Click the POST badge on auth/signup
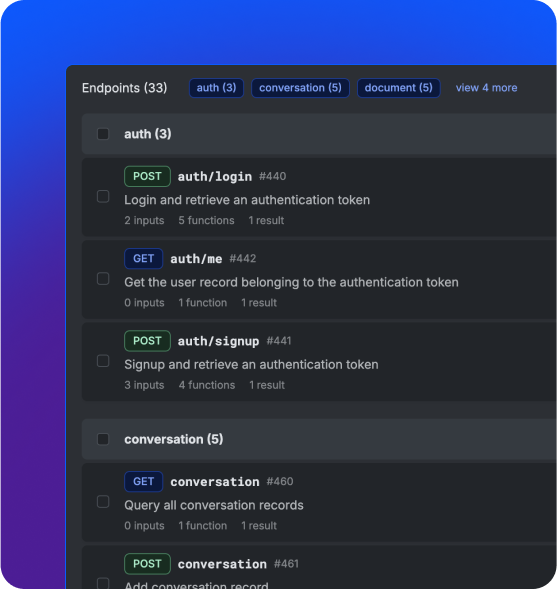This screenshot has width=557, height=589. coord(147,341)
